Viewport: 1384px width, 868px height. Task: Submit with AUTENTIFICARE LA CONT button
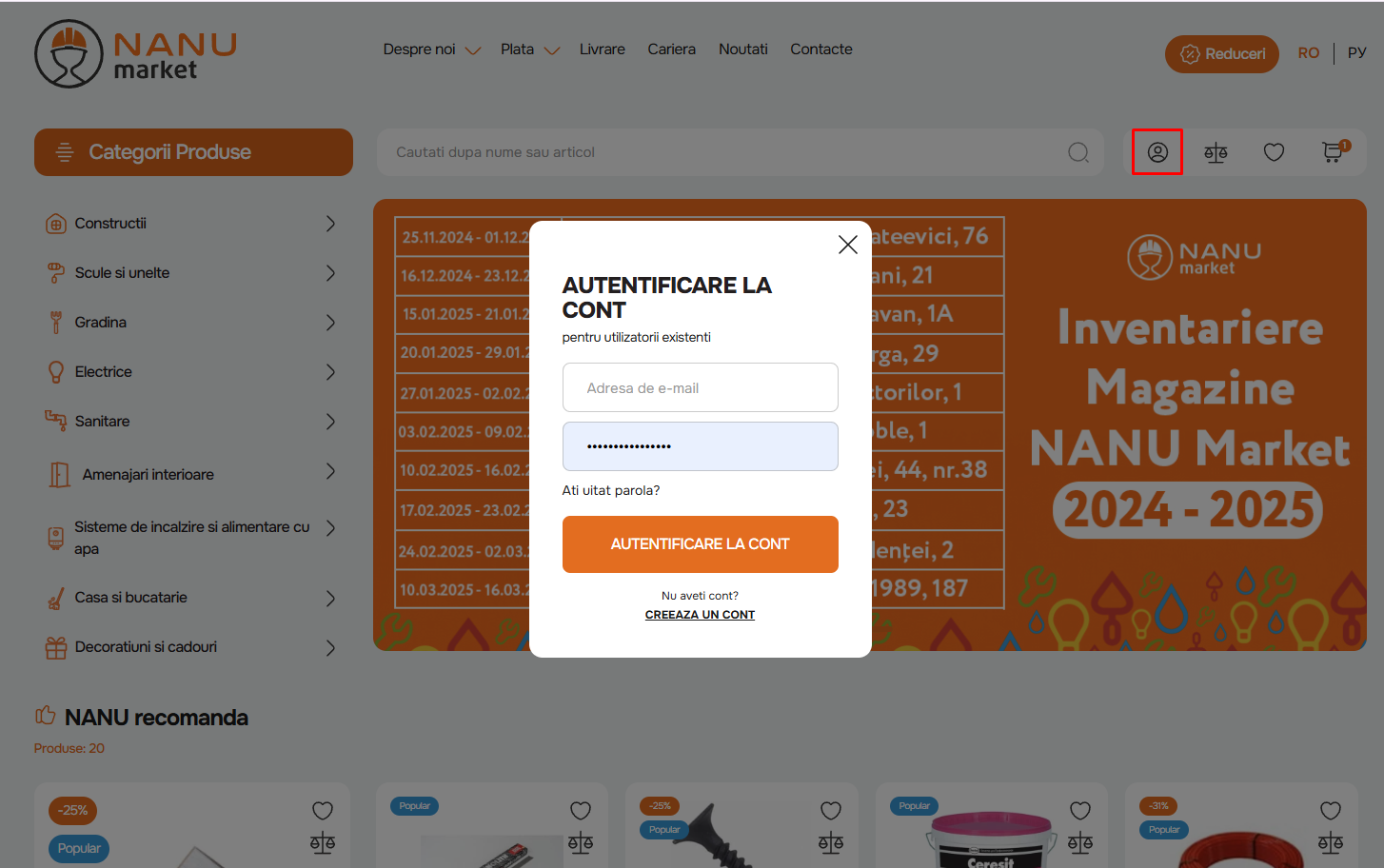tap(701, 544)
